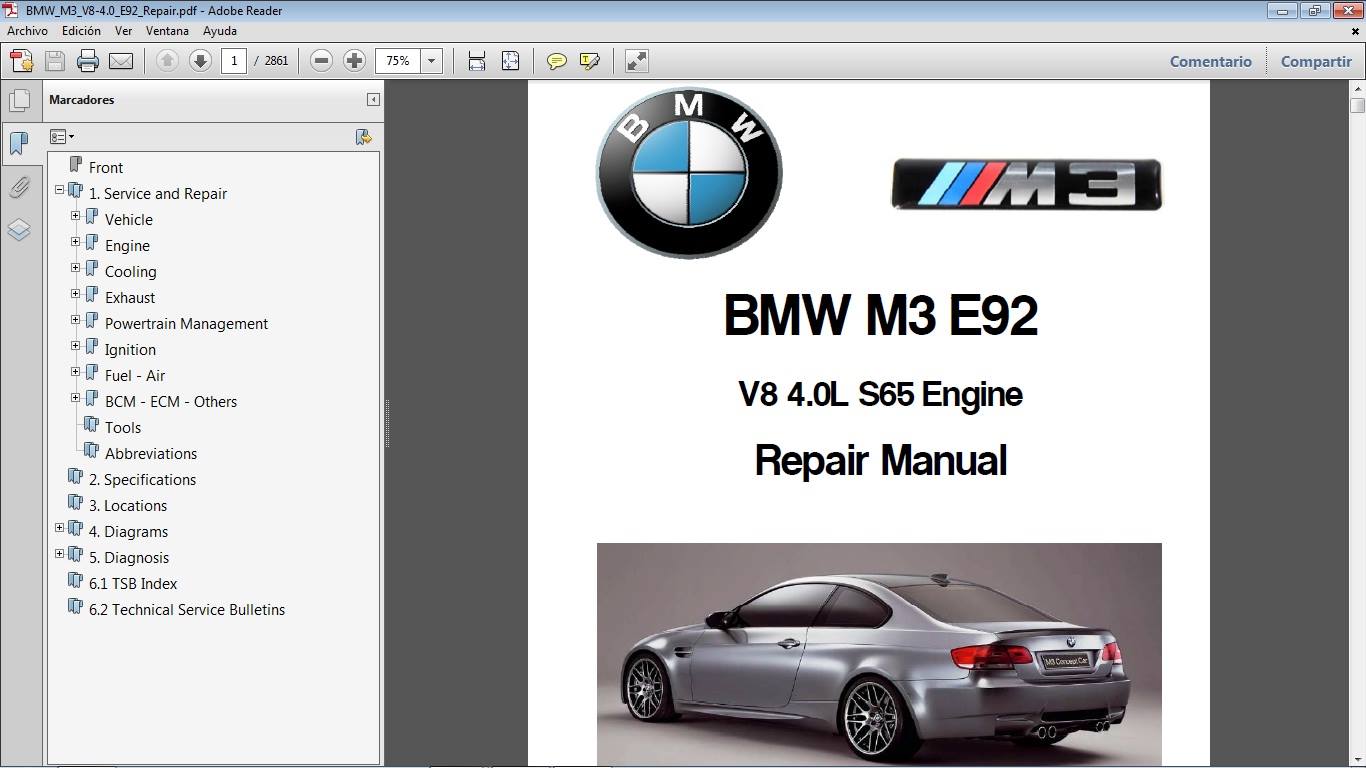1366x768 pixels.
Task: Collapse the Marcadores navigation pane
Action: pyautogui.click(x=373, y=100)
